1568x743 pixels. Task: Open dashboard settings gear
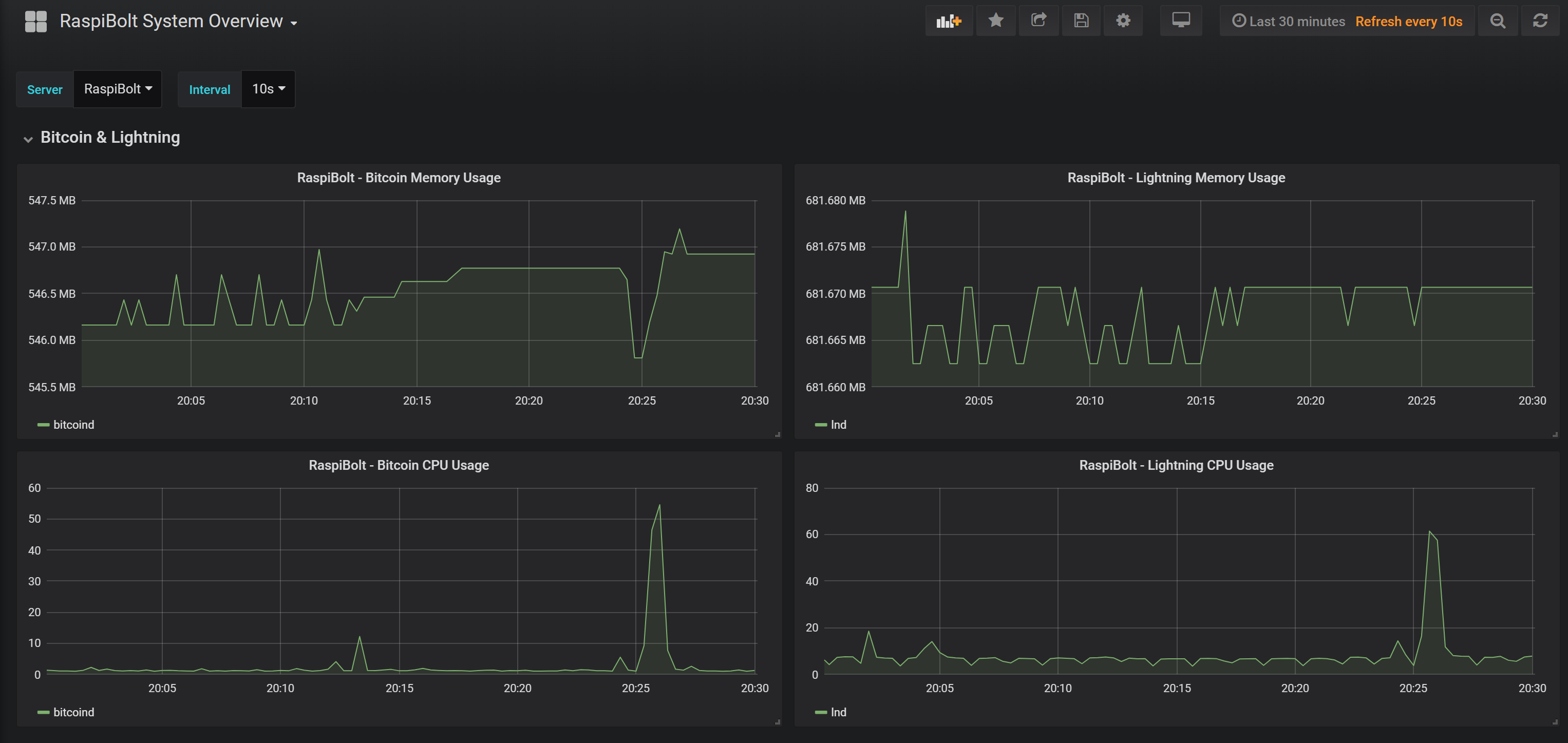pyautogui.click(x=1123, y=21)
